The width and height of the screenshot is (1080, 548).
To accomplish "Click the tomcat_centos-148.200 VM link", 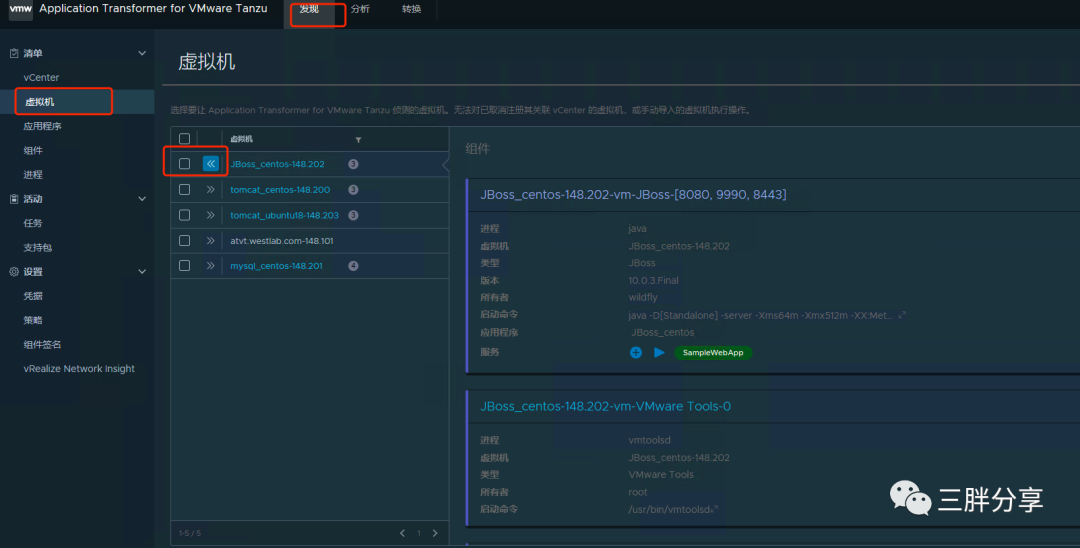I will pyautogui.click(x=280, y=189).
